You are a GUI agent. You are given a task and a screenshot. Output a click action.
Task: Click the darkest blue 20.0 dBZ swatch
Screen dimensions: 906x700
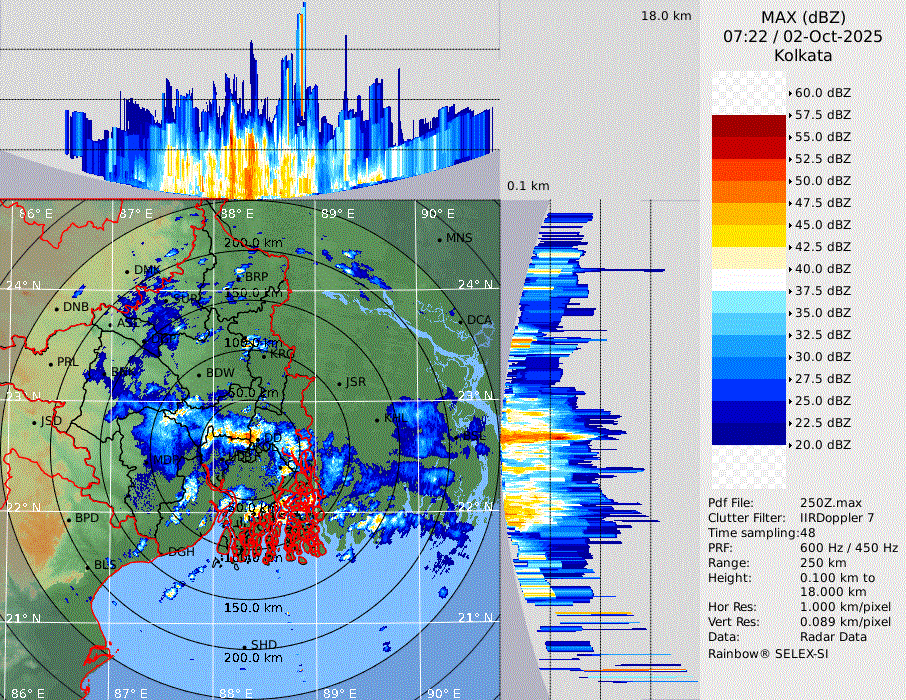[x=749, y=434]
